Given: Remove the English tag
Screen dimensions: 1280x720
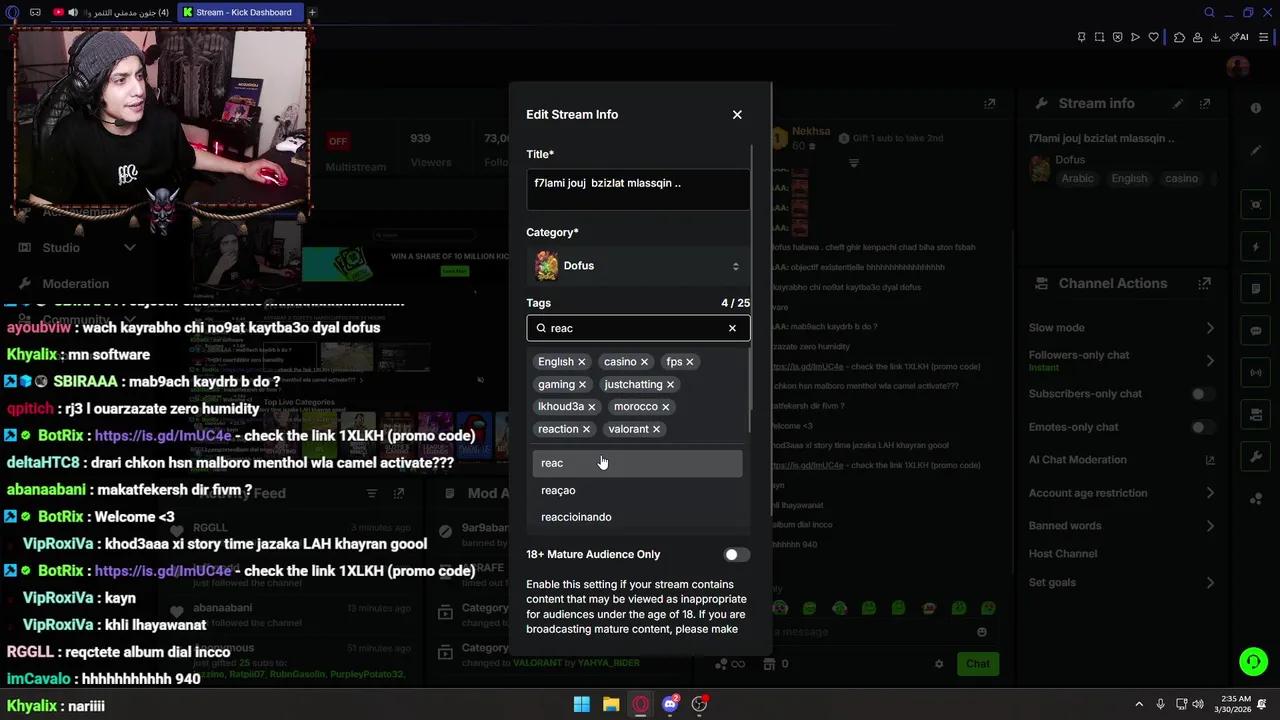Looking at the screenshot, I should coord(581,362).
